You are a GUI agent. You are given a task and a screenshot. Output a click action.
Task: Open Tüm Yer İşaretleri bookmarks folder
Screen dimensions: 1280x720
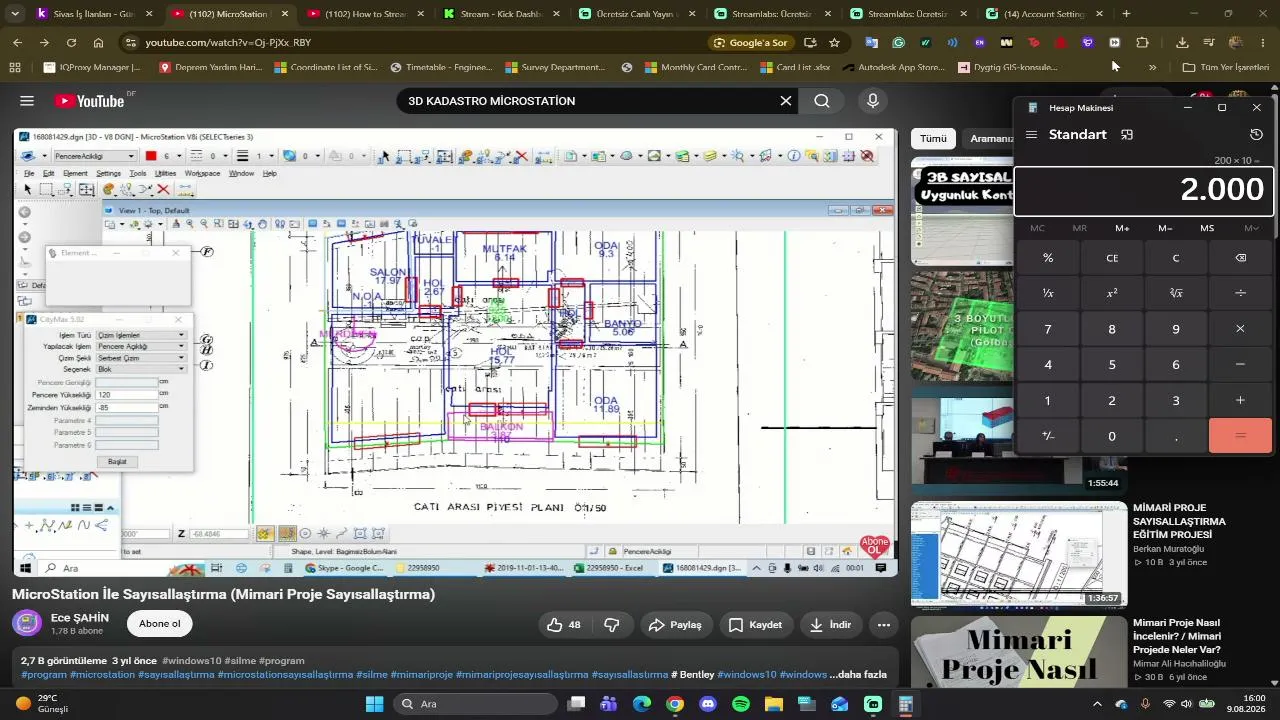click(x=1225, y=68)
